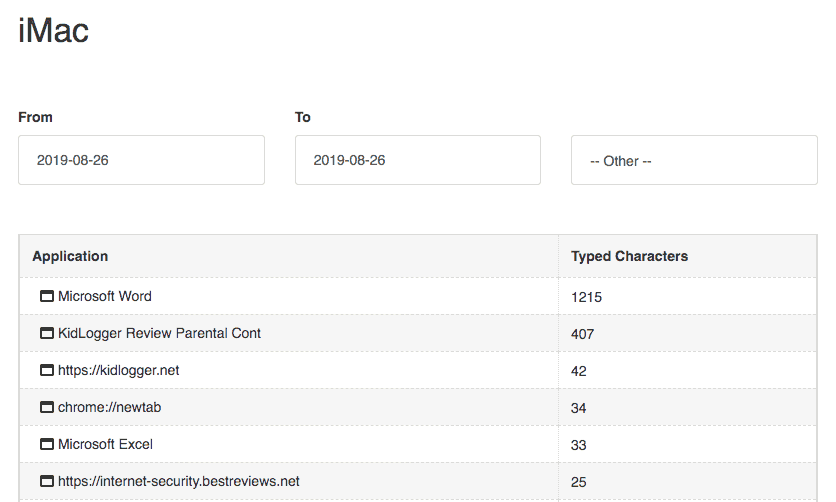This screenshot has height=502, width=836.
Task: Click the window icon beside https://kidlogger.net
Action: (x=46, y=371)
